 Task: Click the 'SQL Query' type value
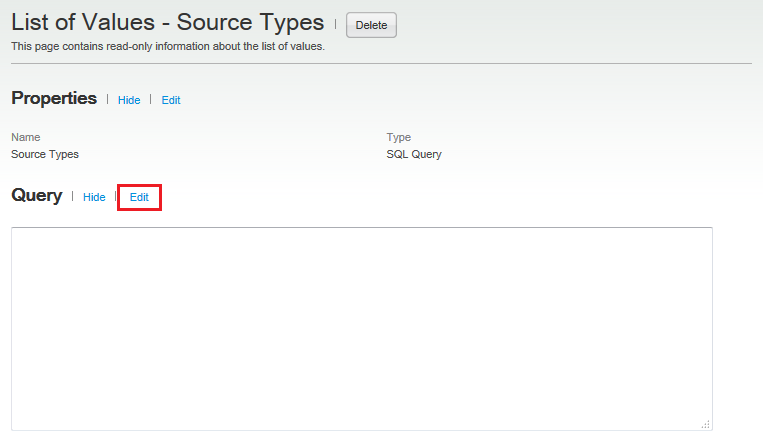tap(413, 154)
